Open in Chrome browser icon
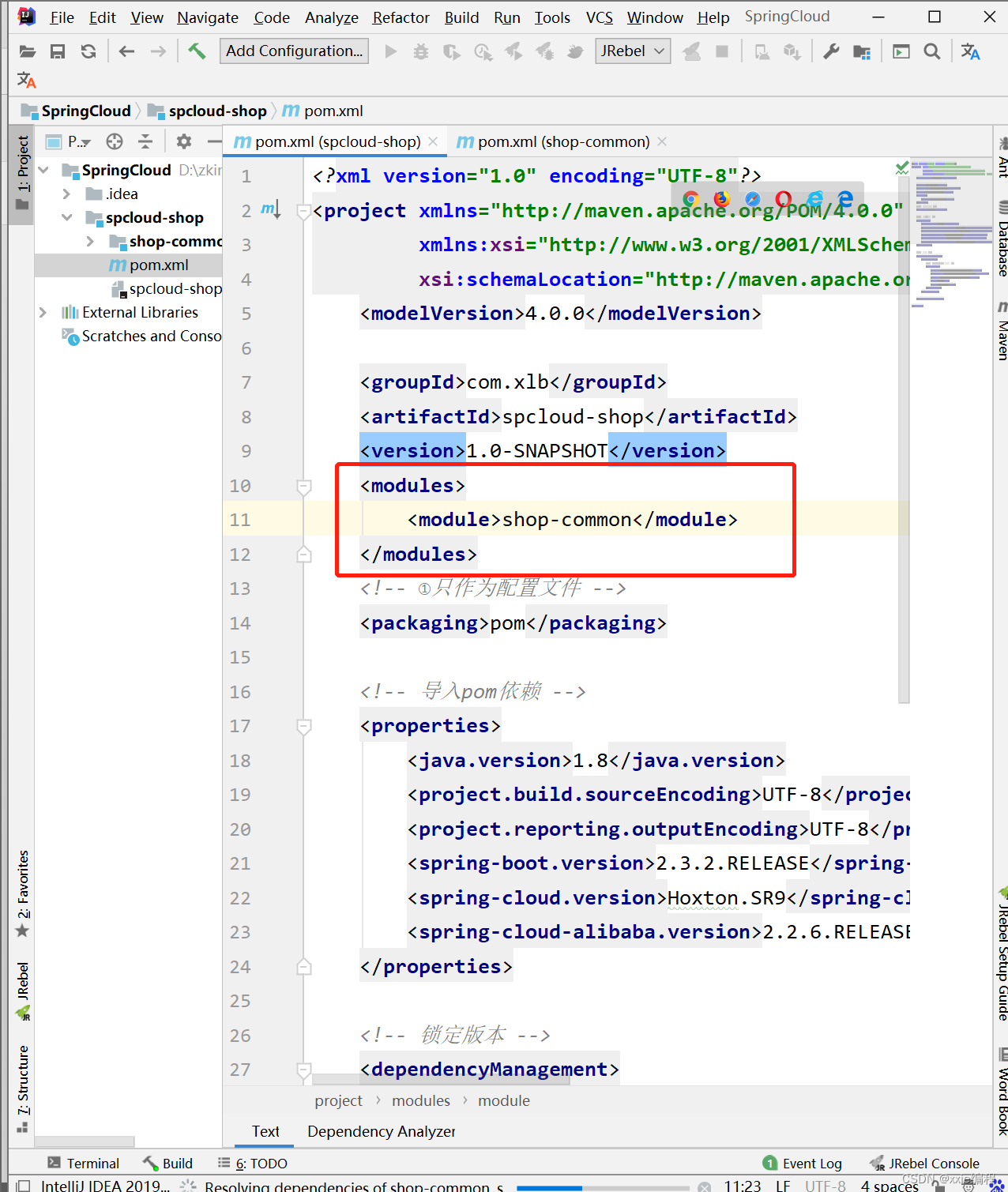Viewport: 1008px width, 1192px height. tap(691, 199)
